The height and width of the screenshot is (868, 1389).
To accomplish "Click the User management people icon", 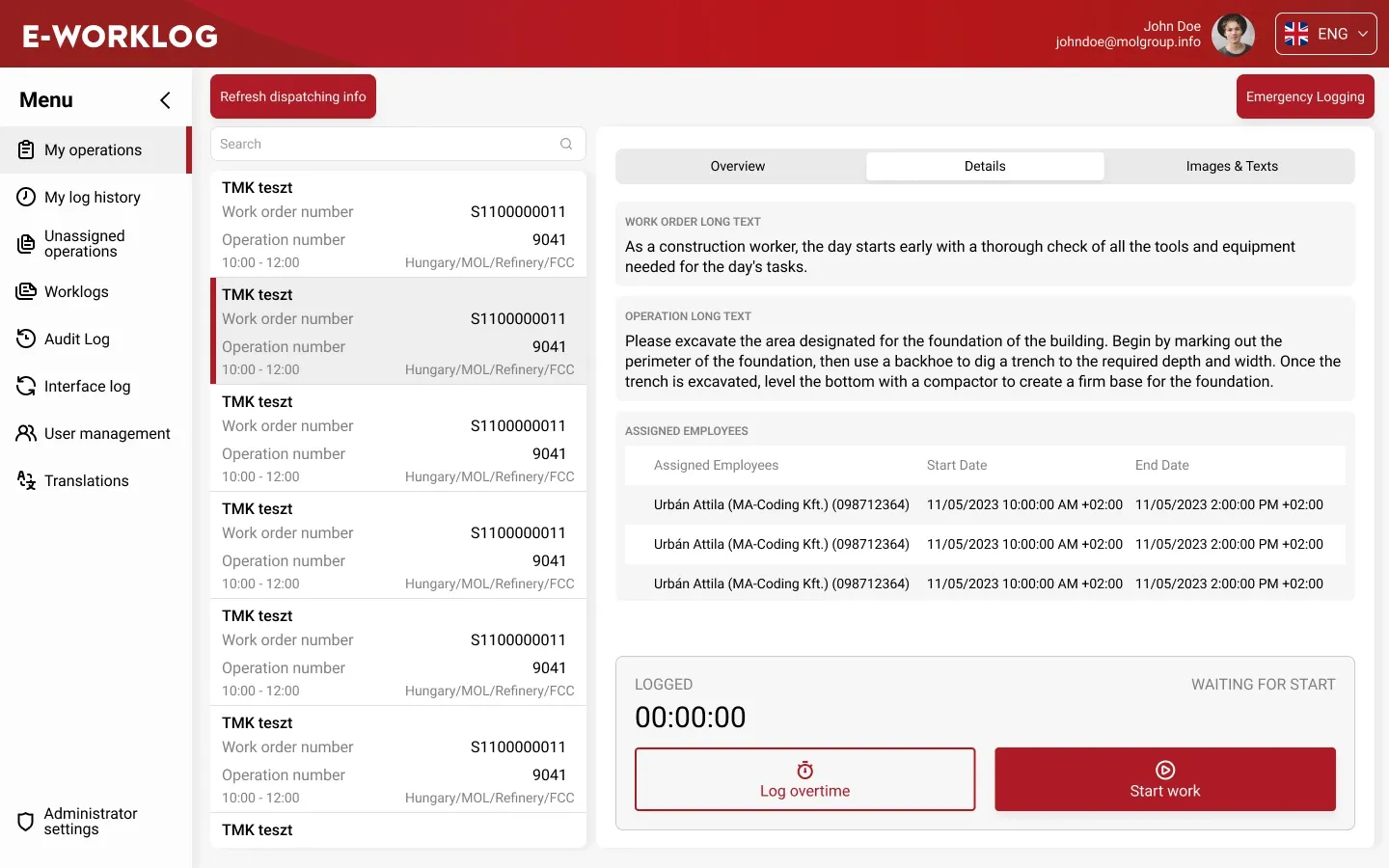I will coord(26,433).
